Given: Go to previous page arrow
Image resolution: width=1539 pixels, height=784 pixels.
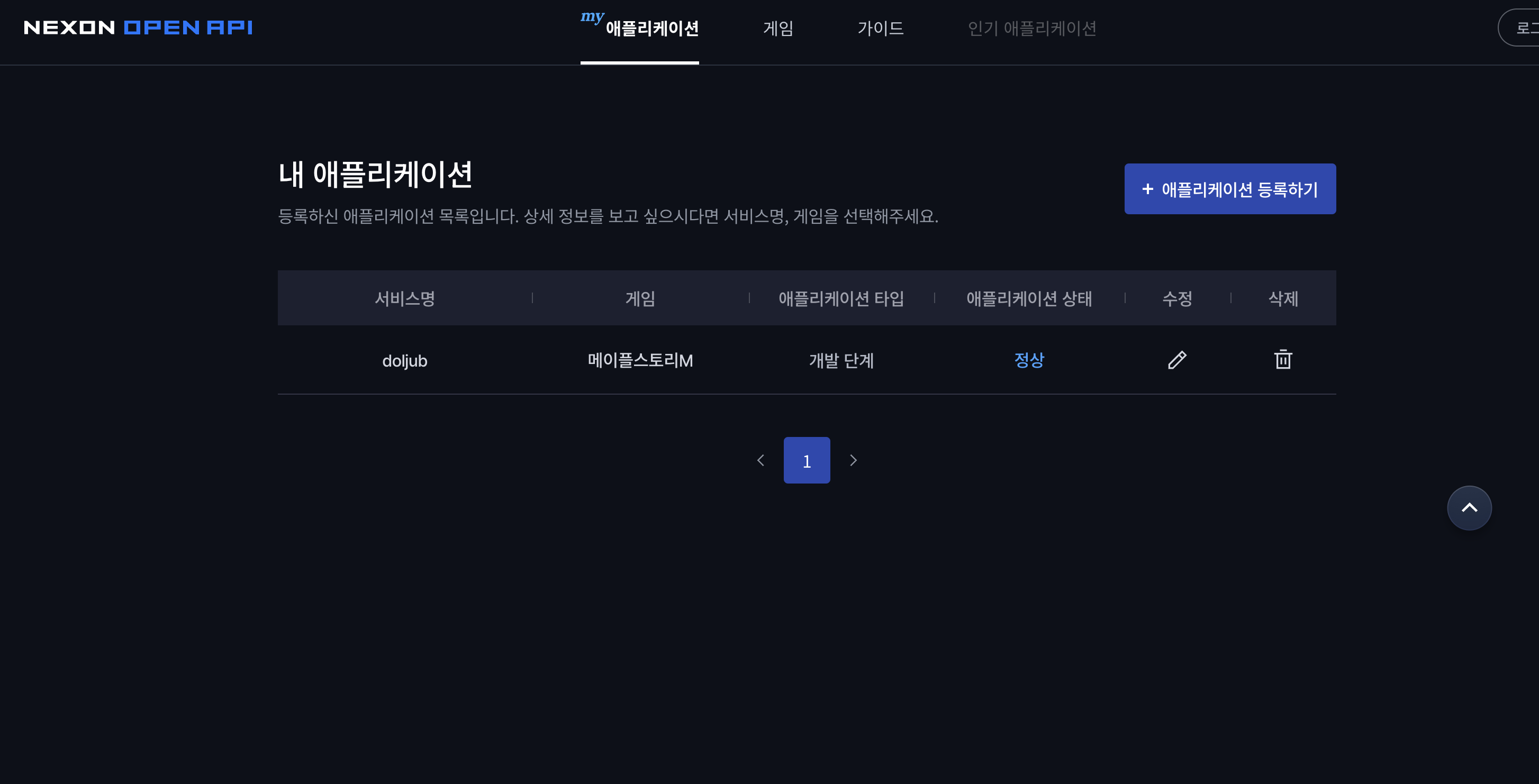Looking at the screenshot, I should [761, 460].
